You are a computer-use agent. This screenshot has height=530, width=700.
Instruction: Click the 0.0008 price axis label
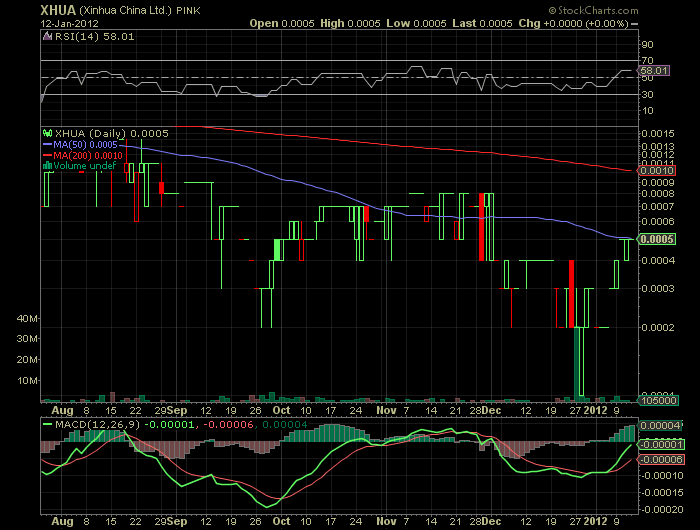[658, 193]
